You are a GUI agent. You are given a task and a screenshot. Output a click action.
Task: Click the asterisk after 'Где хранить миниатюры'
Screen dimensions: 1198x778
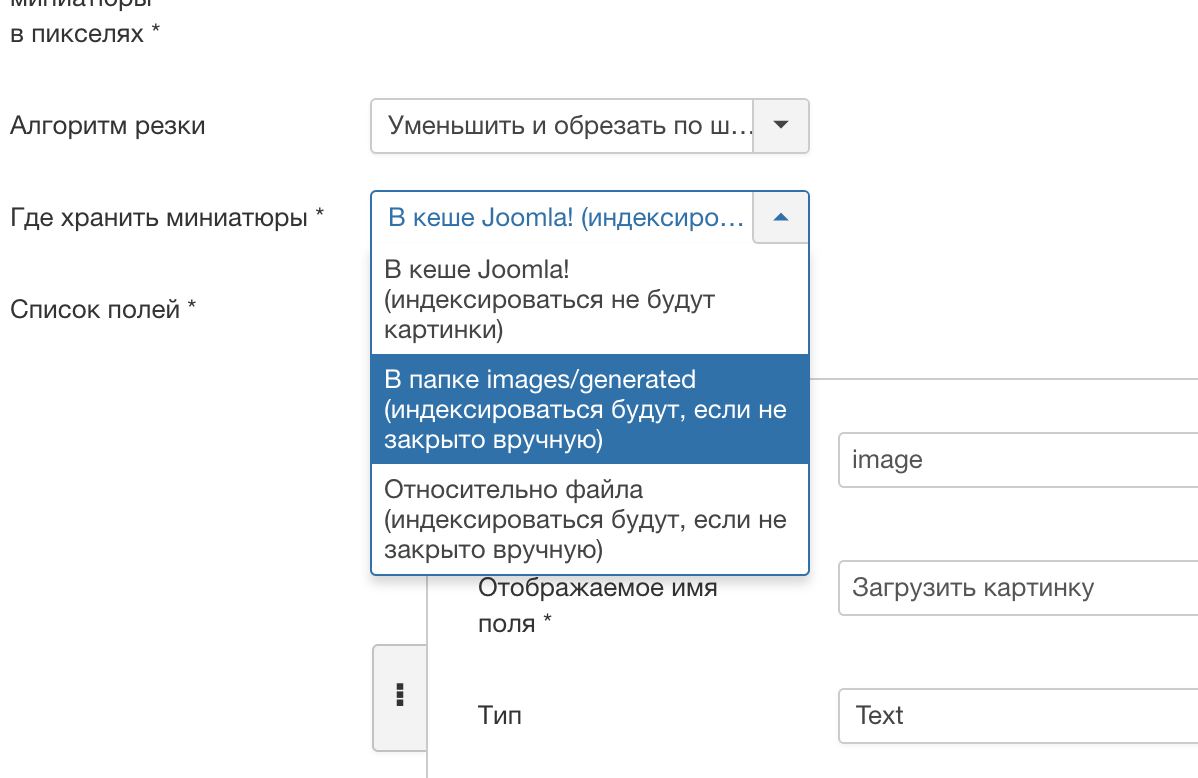[320, 214]
